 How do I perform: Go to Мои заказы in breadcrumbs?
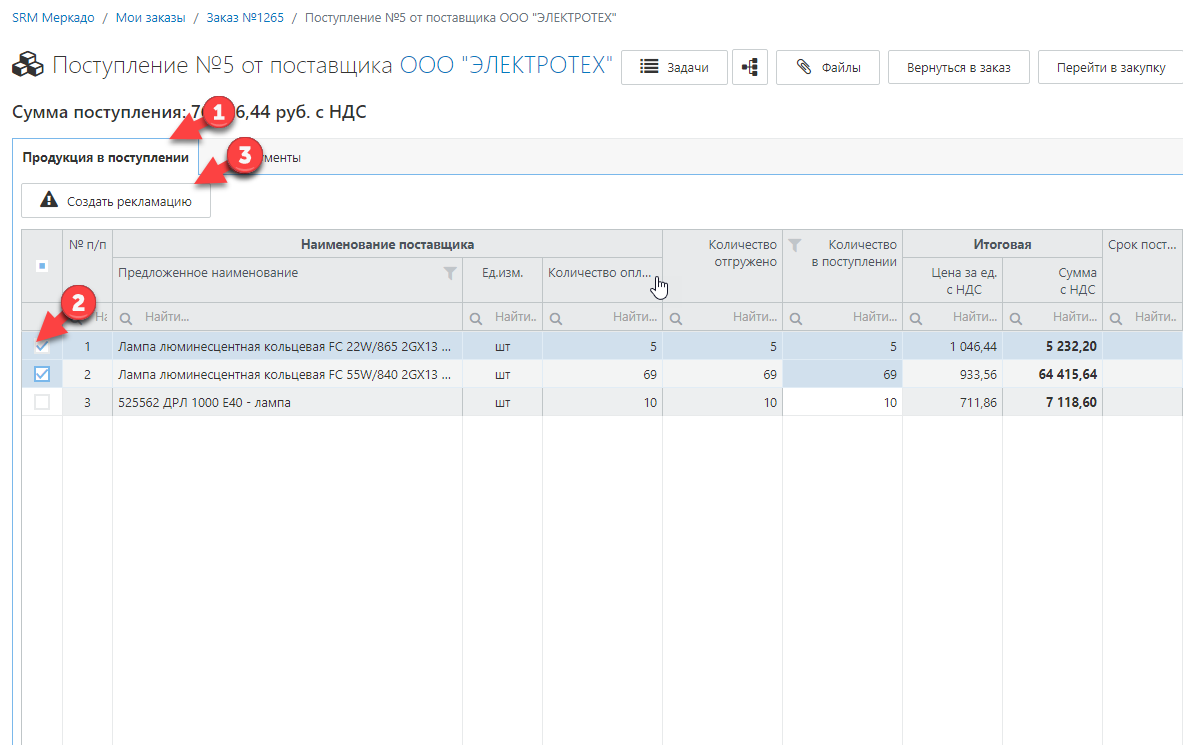[x=150, y=18]
